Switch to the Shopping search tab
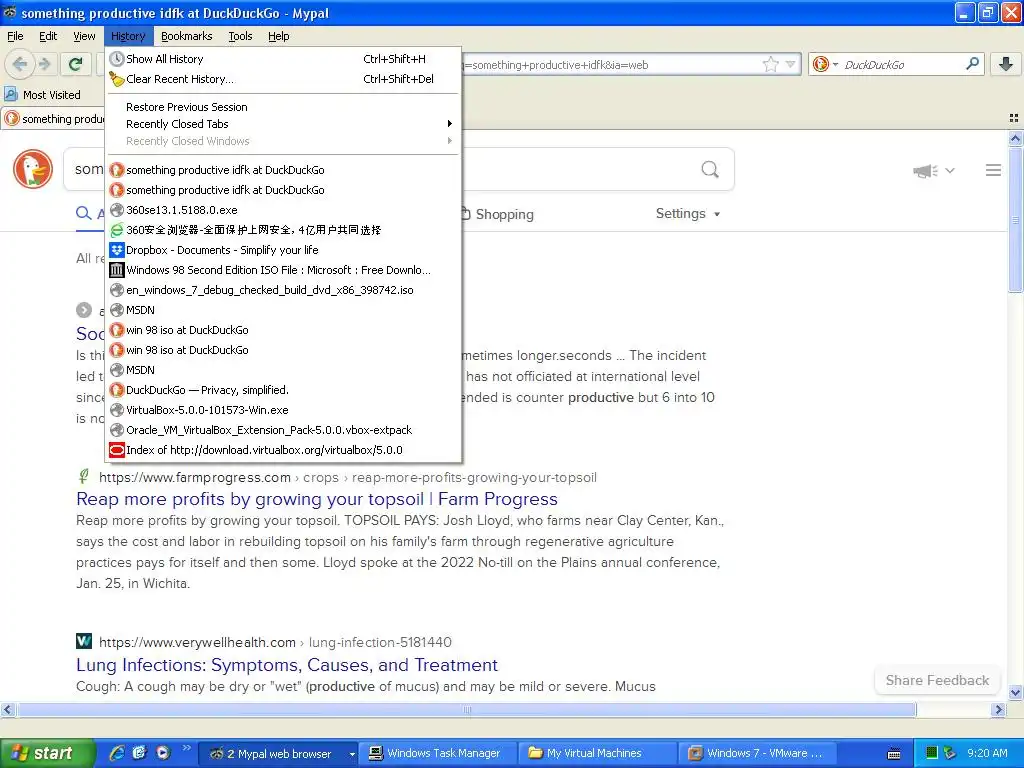This screenshot has height=768, width=1024. tap(498, 214)
